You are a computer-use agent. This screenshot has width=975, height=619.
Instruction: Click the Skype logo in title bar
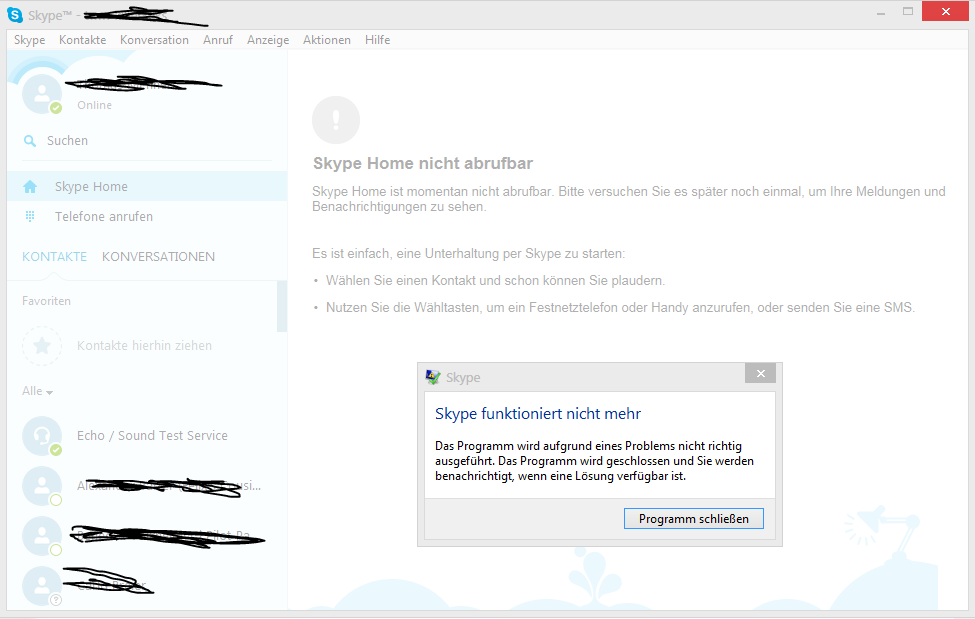point(14,14)
